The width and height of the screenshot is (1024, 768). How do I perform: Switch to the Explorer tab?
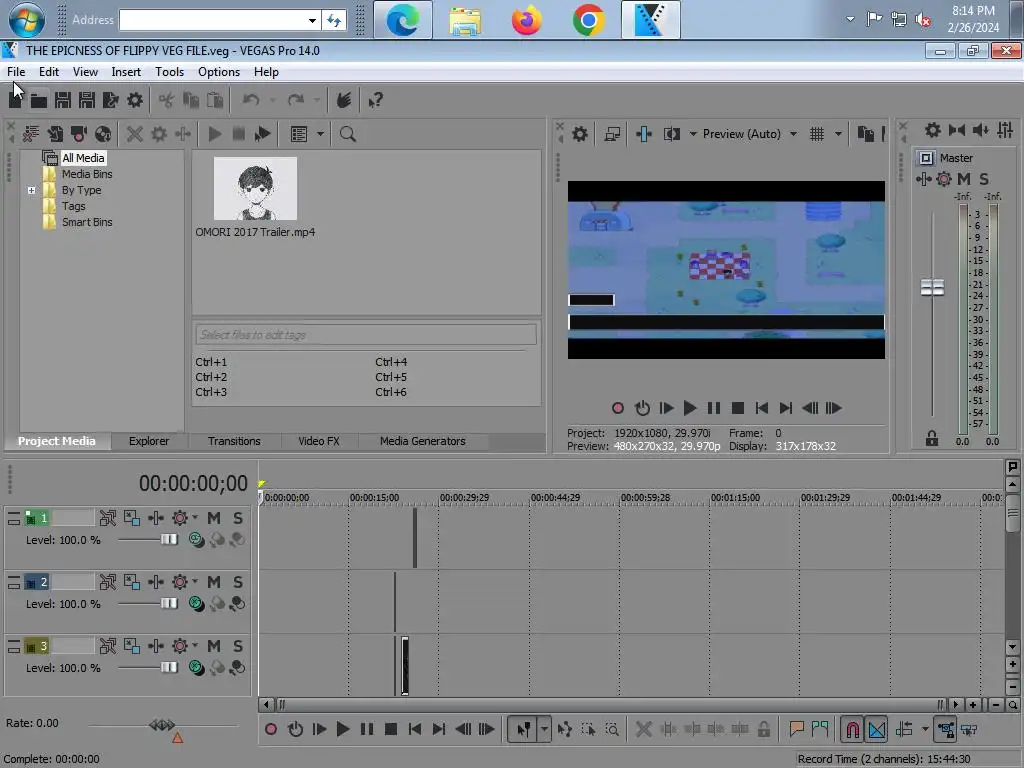click(149, 441)
